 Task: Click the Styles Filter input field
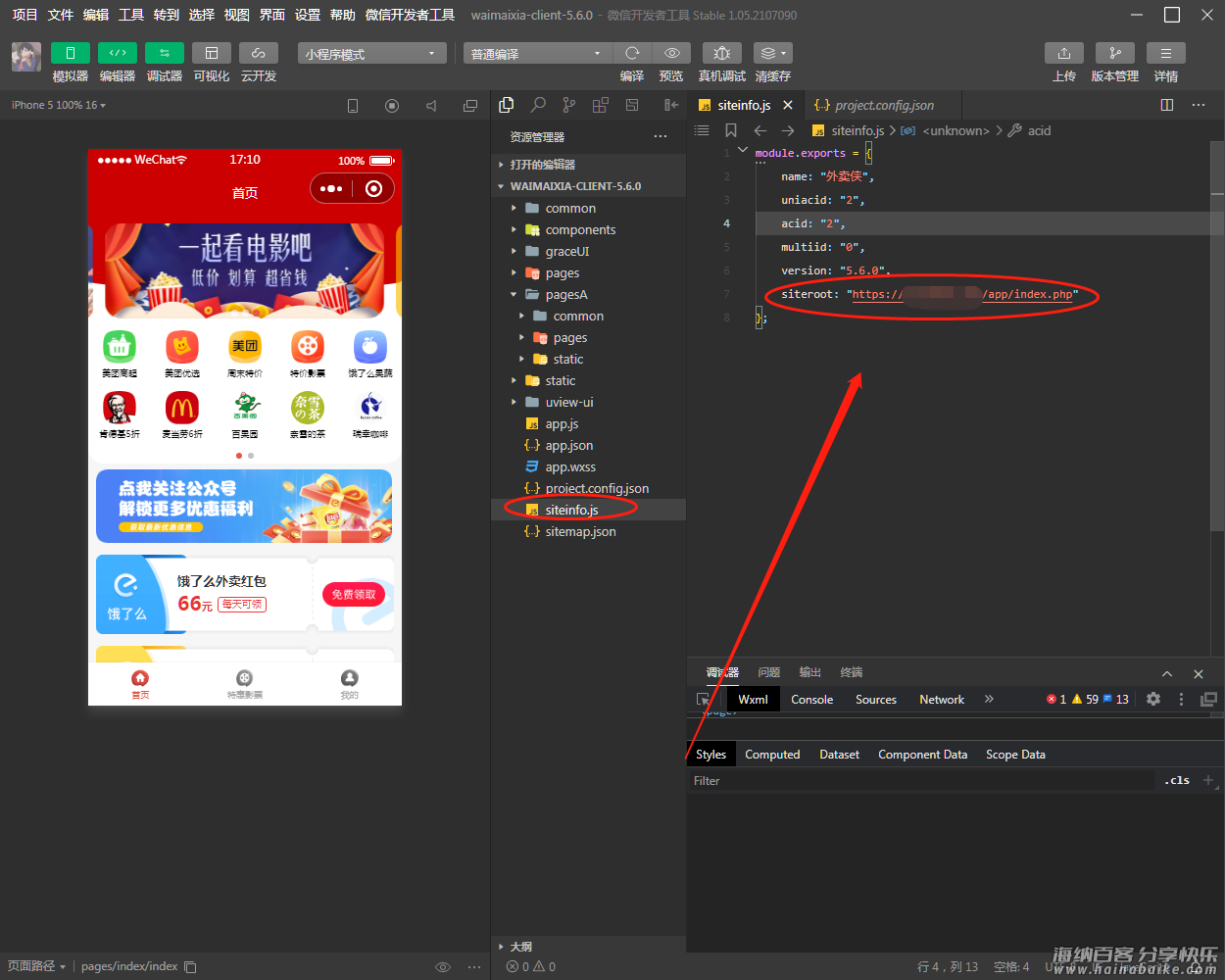coord(921,781)
